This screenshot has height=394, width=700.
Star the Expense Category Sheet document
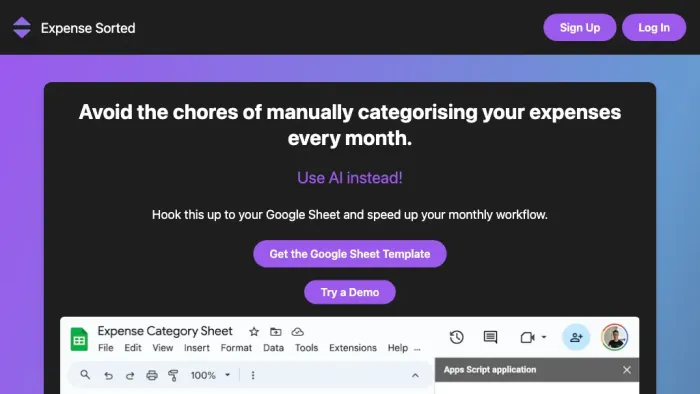pos(254,332)
